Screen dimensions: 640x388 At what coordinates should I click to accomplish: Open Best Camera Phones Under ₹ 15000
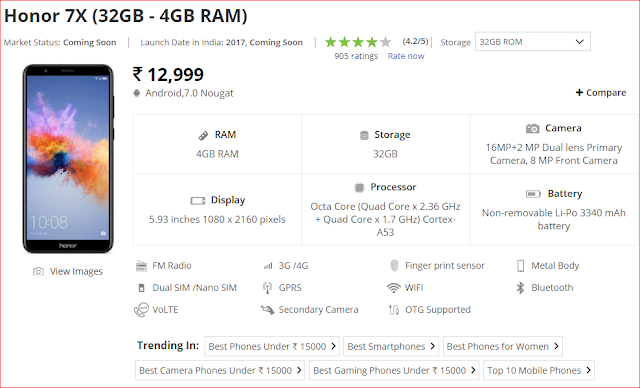coord(220,370)
